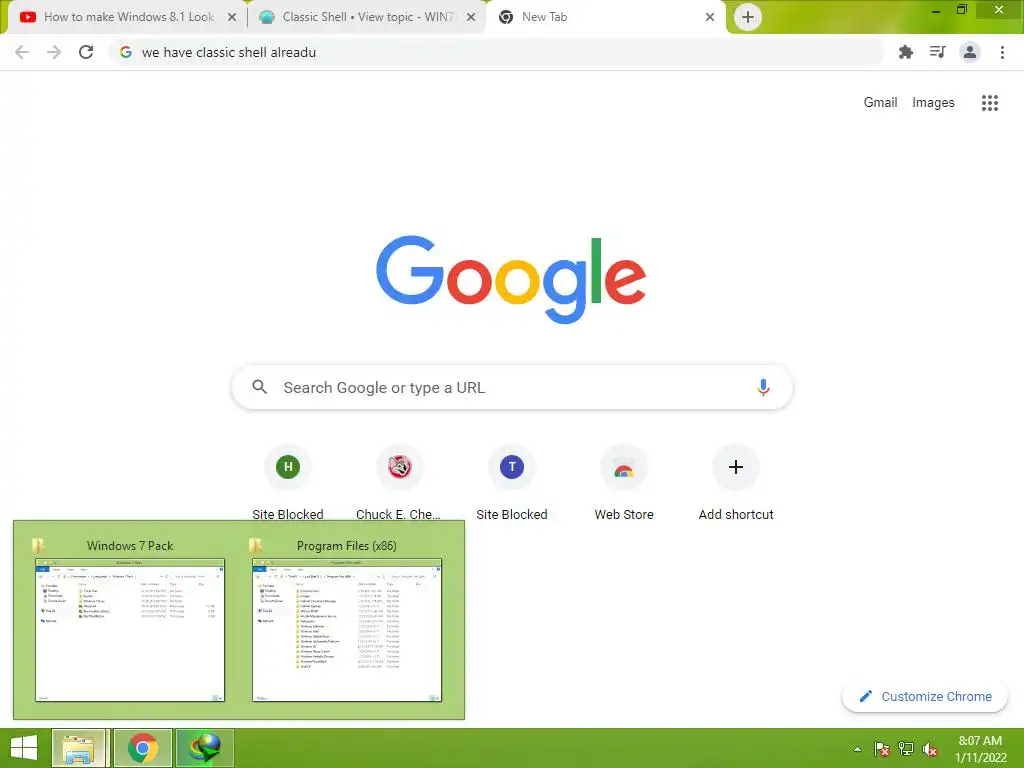Open the blue T Site Blocked shortcut

[511, 483]
